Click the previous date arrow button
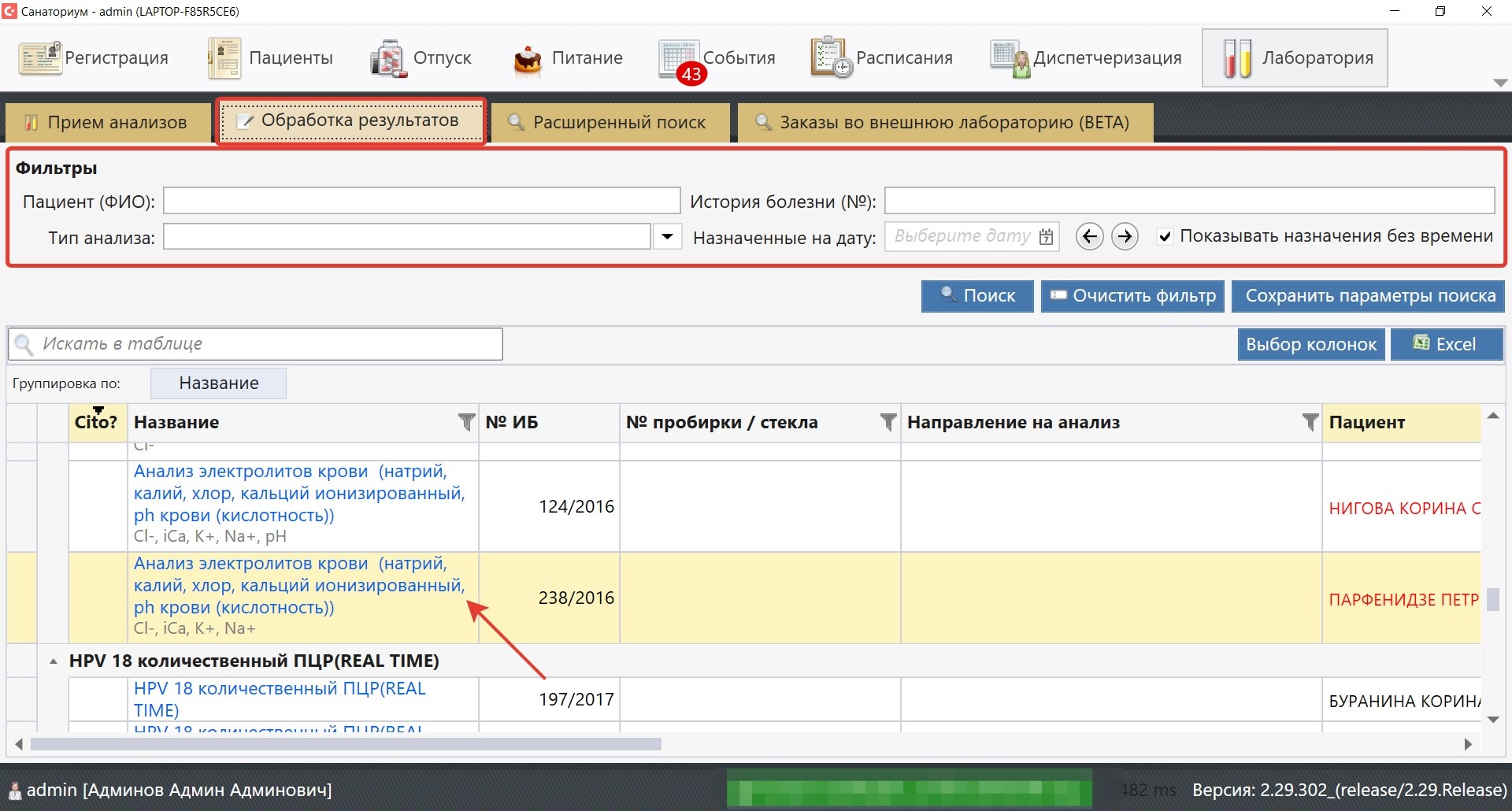Screen dimensions: 1512x811 pyautogui.click(x=1089, y=236)
